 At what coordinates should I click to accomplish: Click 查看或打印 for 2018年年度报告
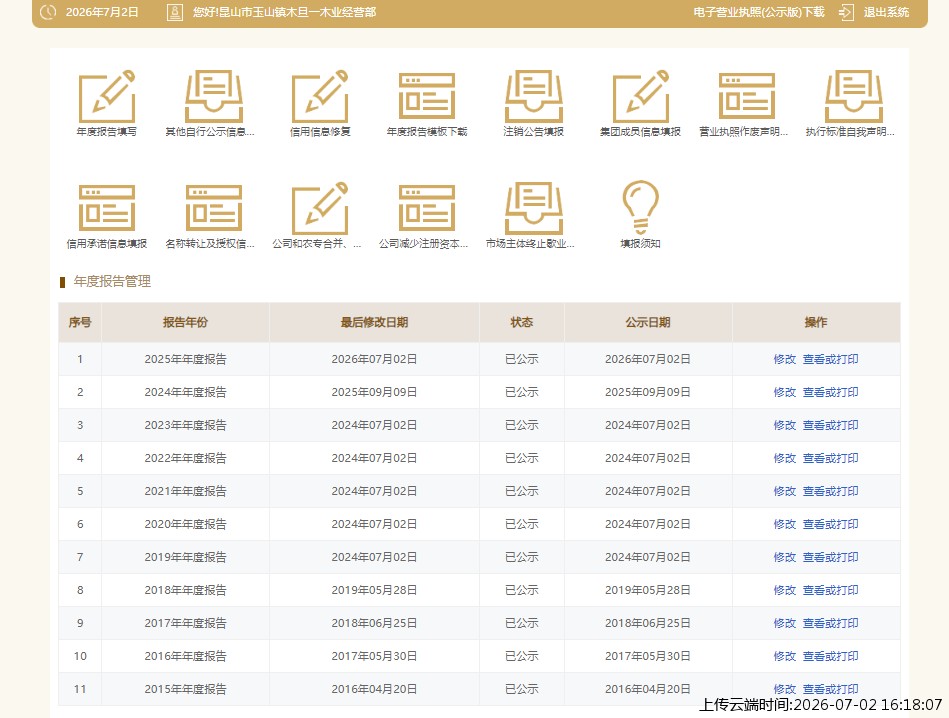point(830,590)
